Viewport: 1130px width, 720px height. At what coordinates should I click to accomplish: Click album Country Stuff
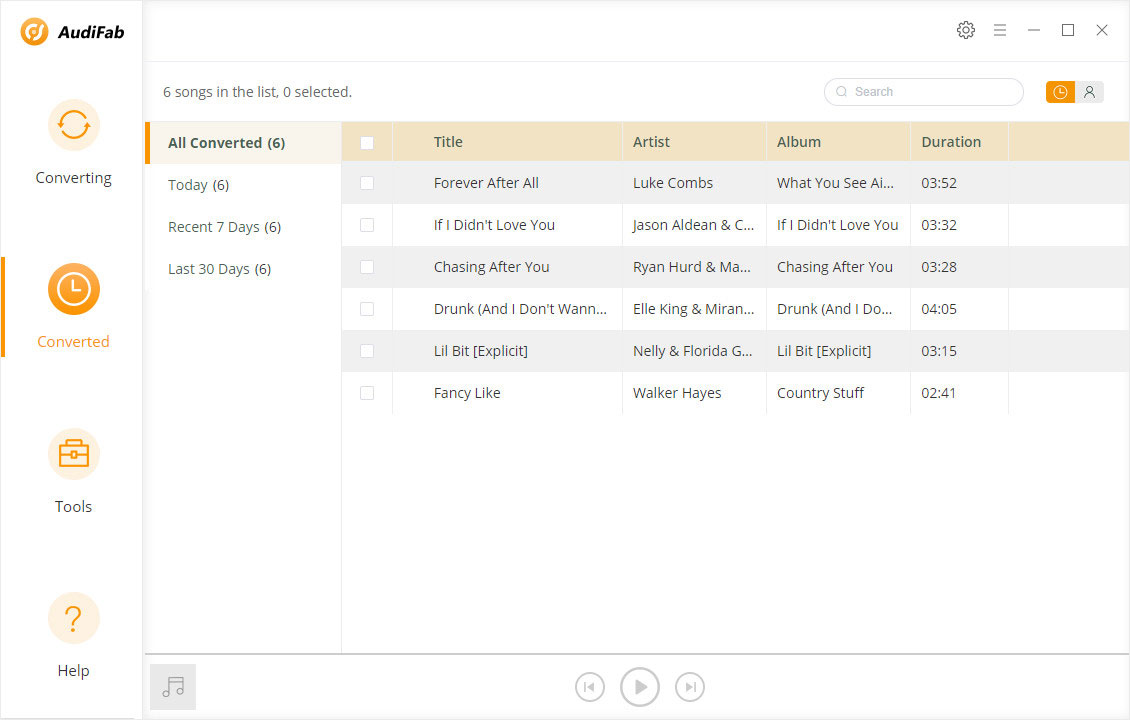pos(820,393)
